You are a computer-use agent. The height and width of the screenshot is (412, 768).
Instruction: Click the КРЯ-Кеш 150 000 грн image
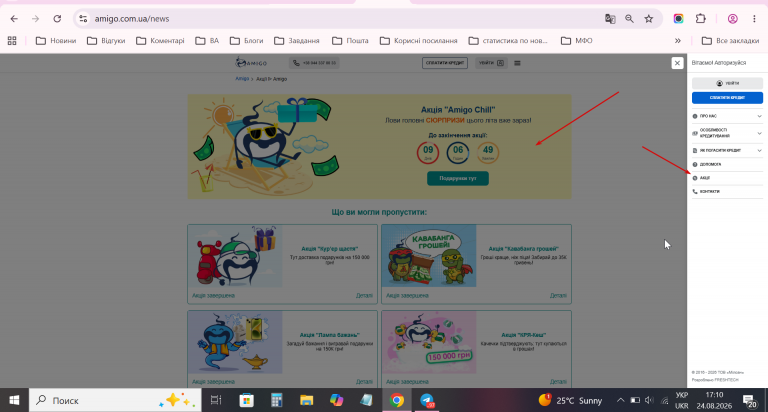click(x=429, y=342)
